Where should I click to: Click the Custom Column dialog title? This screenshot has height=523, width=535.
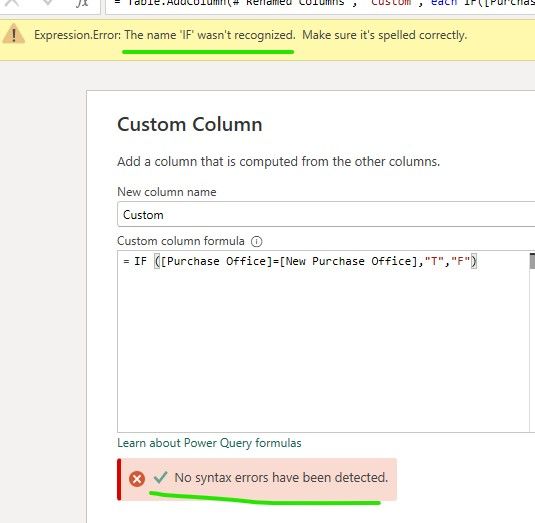[x=190, y=124]
